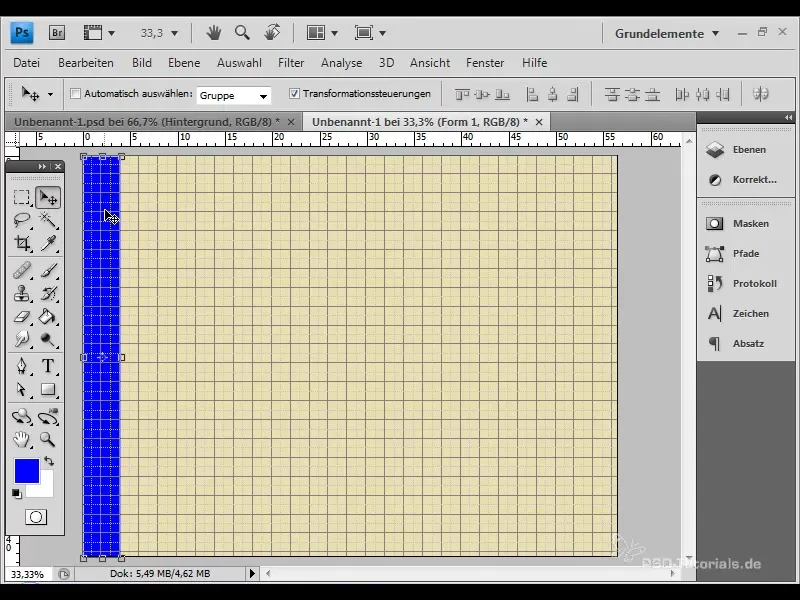Open the Gruppe dropdown
This screenshot has width=800, height=600.
coord(234,95)
